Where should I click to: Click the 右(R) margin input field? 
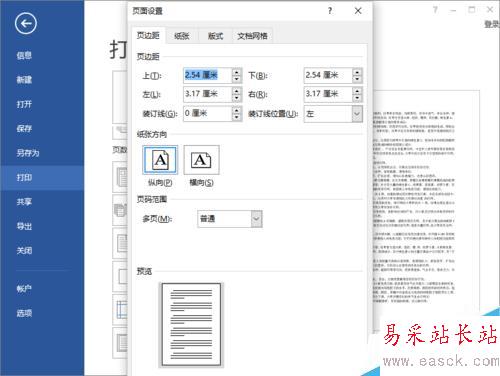[328, 94]
